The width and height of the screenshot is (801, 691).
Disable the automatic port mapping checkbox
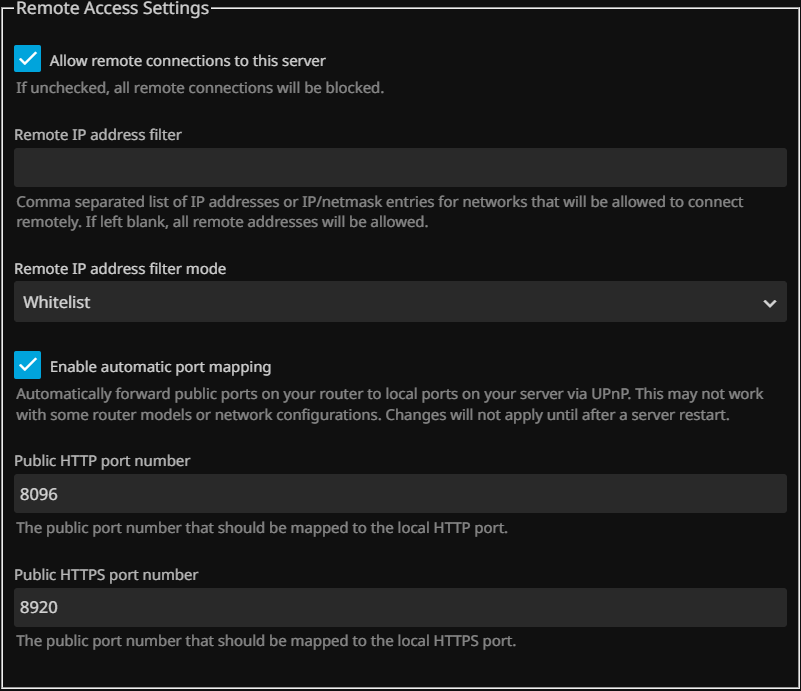tap(28, 366)
